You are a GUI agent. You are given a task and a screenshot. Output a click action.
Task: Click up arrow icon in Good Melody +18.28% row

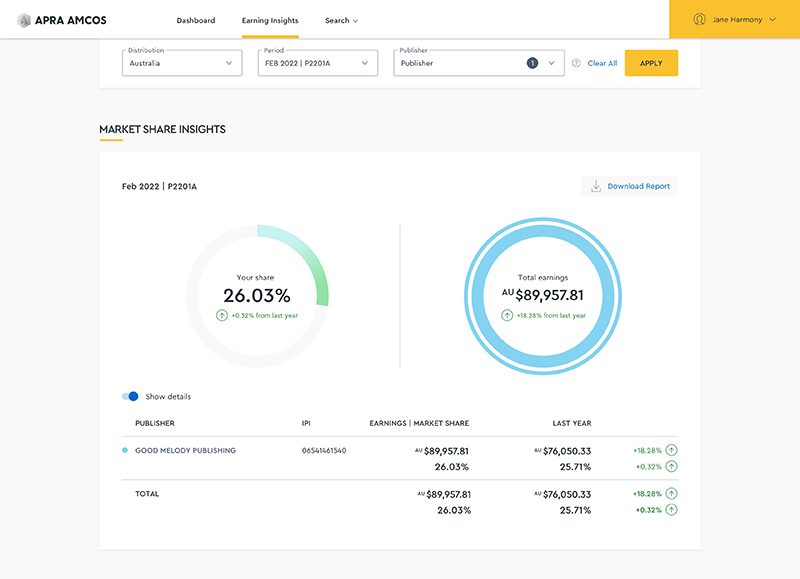click(671, 451)
